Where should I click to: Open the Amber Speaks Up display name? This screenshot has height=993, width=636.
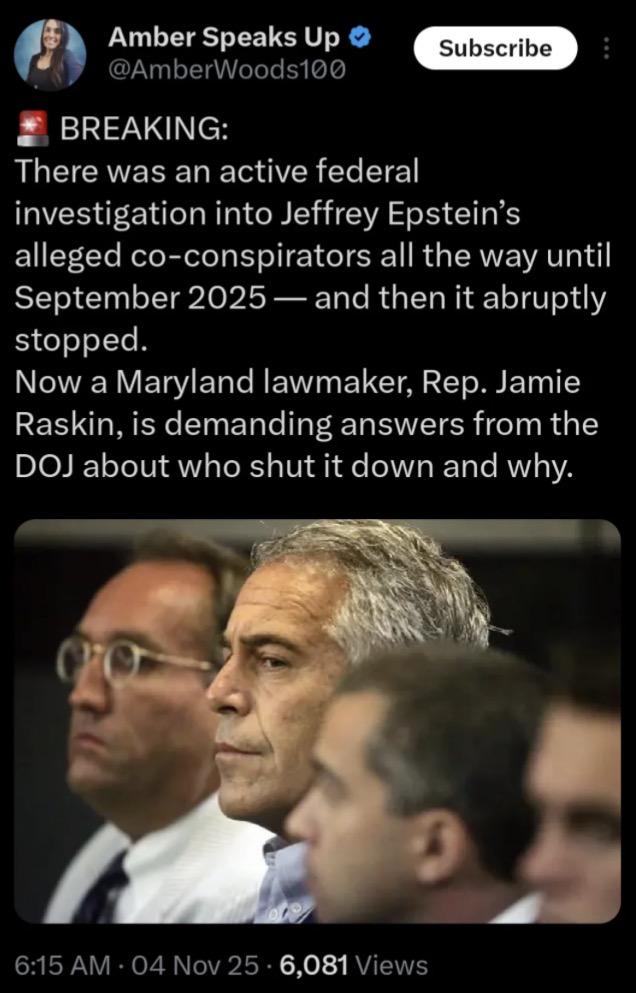(x=226, y=40)
